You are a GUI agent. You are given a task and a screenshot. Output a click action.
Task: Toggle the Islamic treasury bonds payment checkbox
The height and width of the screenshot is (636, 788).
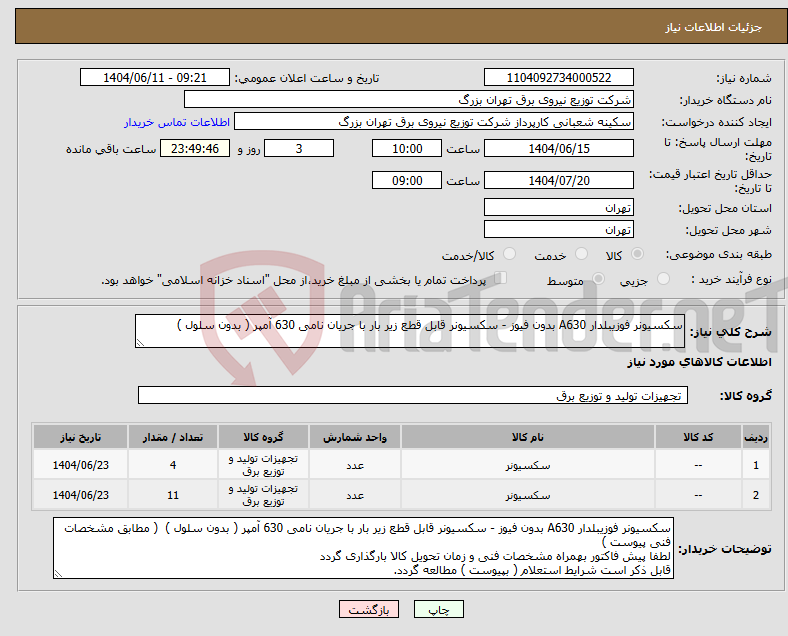(x=500, y=278)
